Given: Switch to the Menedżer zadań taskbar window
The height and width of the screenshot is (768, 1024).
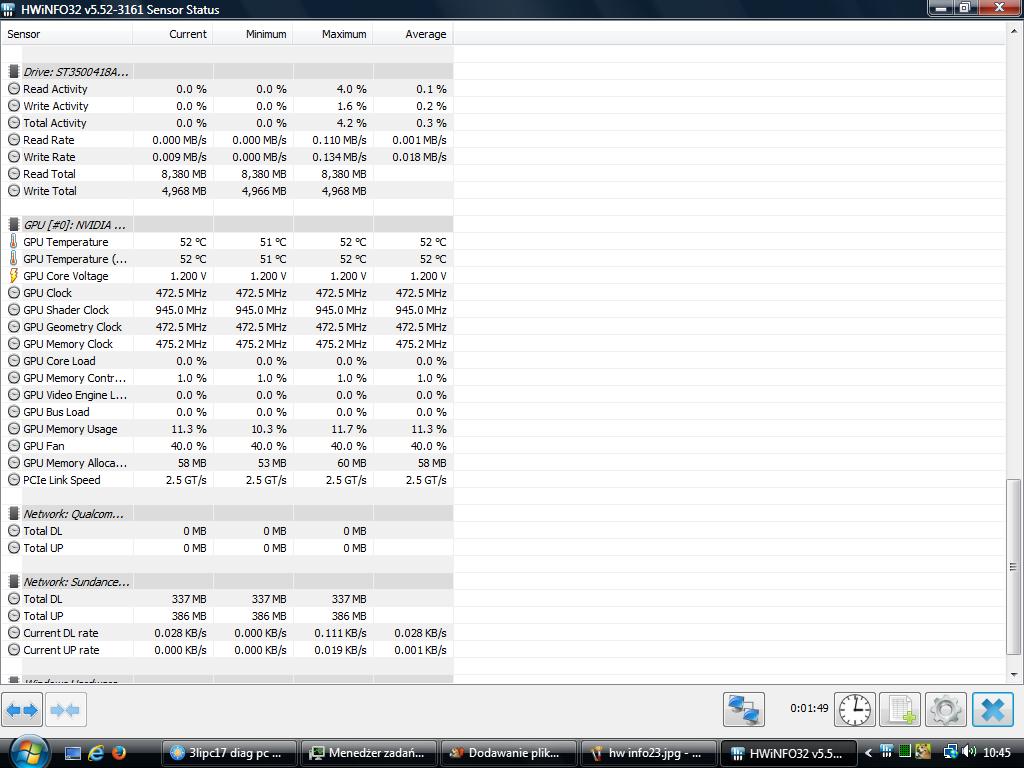Looking at the screenshot, I should point(370,753).
